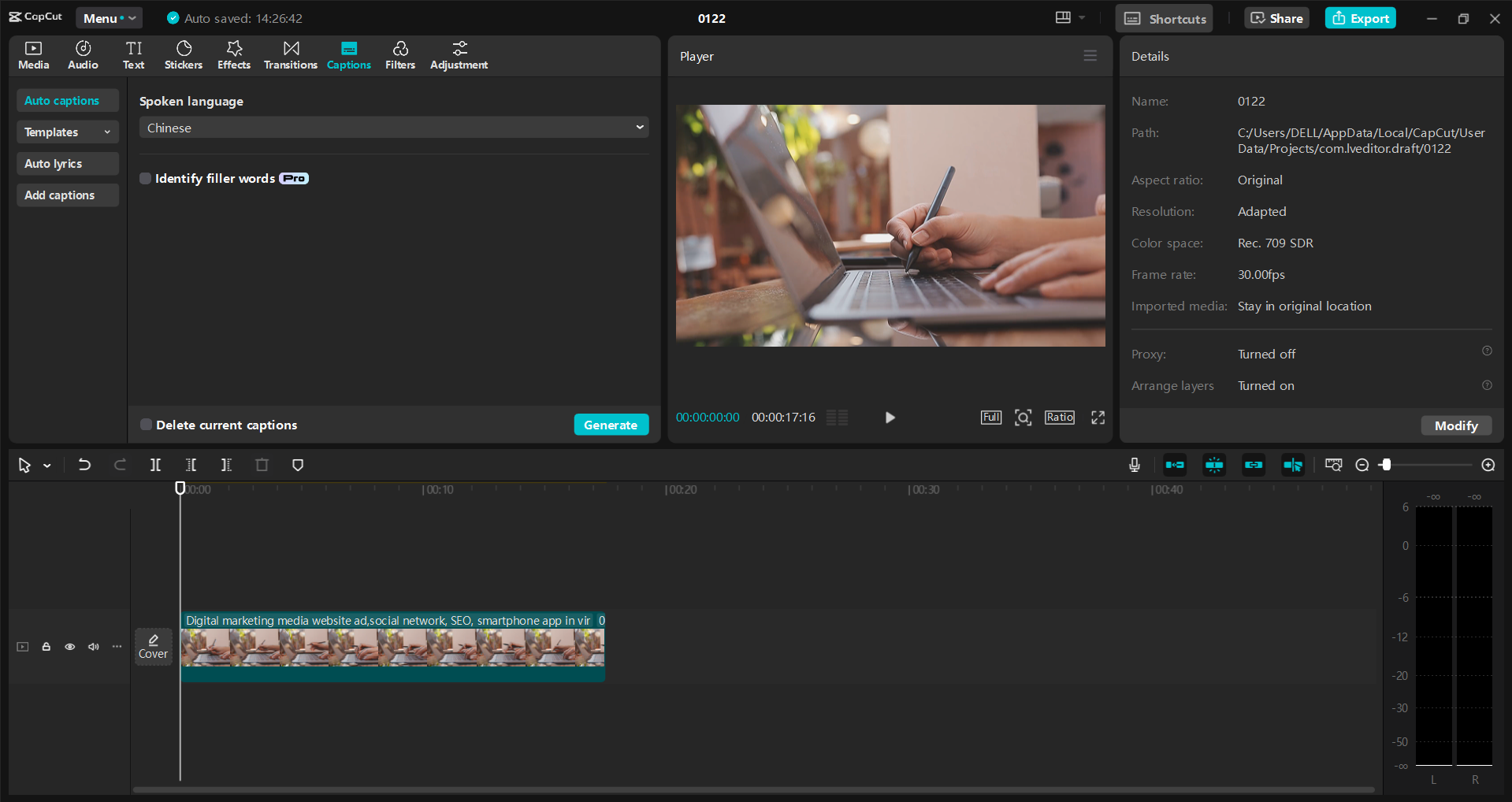Viewport: 1512px width, 802px height.
Task: Open the Transitions panel
Action: (x=290, y=54)
